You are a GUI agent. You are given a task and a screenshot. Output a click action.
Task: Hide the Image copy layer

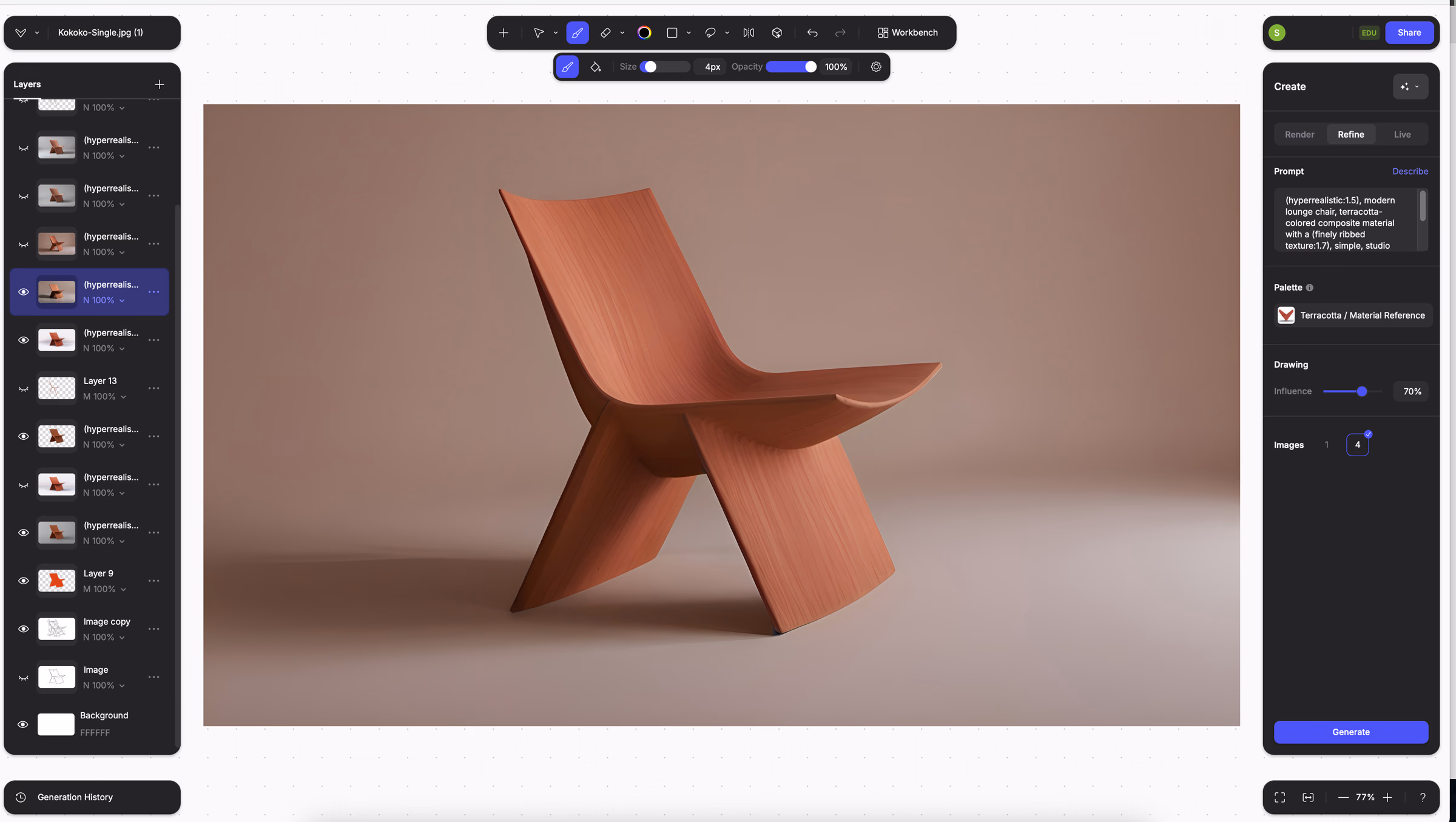pyautogui.click(x=23, y=629)
